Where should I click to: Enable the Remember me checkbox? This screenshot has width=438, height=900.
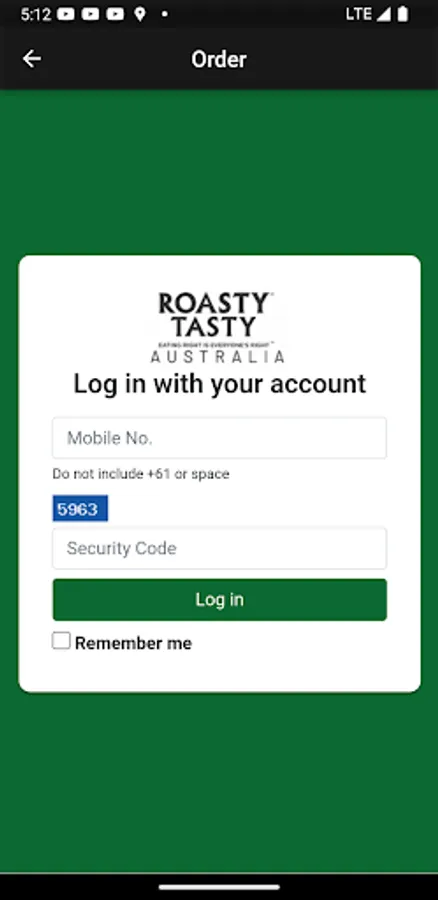[x=61, y=641]
